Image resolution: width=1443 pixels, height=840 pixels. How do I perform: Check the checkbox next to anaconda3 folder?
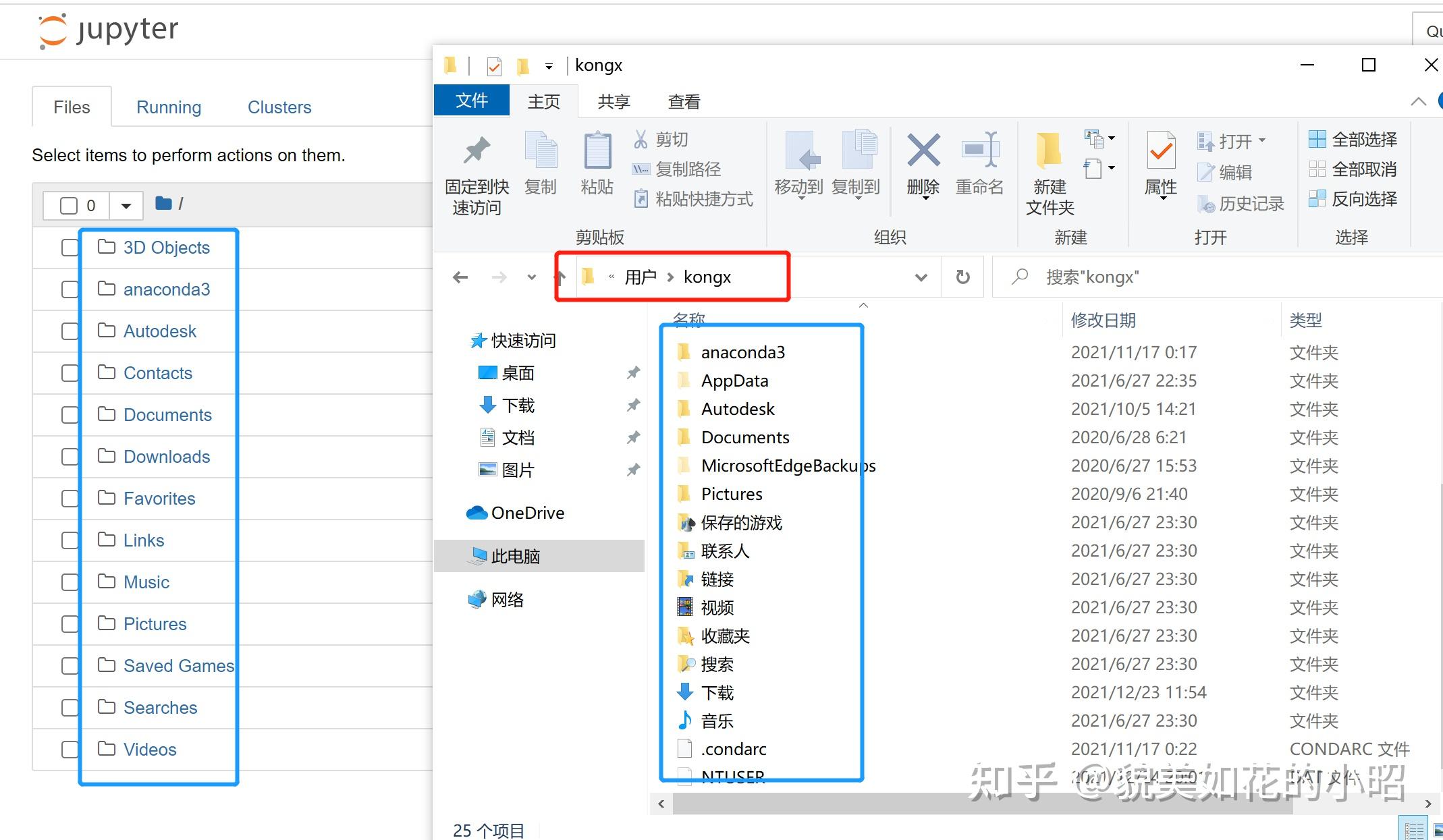click(70, 289)
